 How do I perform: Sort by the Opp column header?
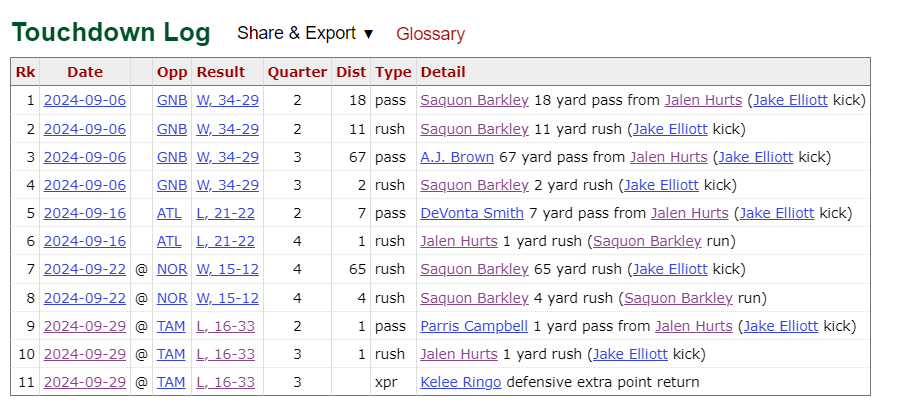[172, 72]
